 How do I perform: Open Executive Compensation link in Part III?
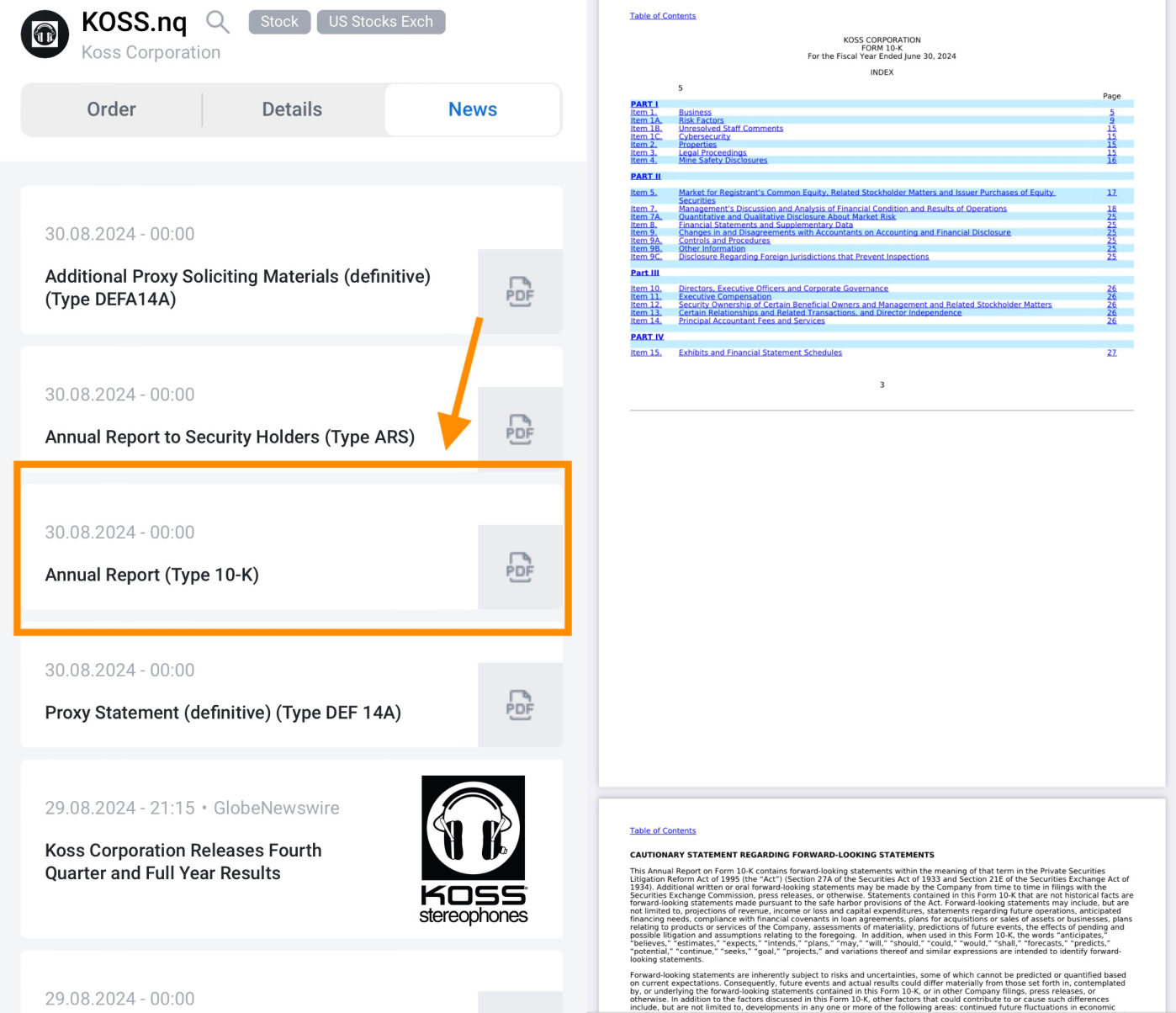click(724, 296)
